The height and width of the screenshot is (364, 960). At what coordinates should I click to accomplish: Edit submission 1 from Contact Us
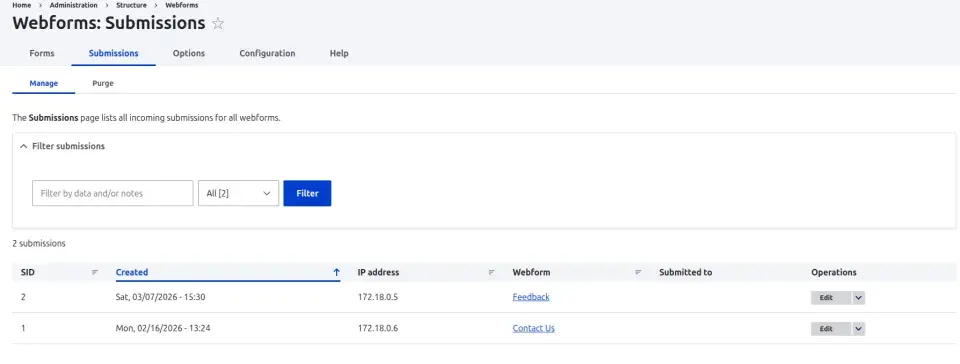pyautogui.click(x=831, y=329)
